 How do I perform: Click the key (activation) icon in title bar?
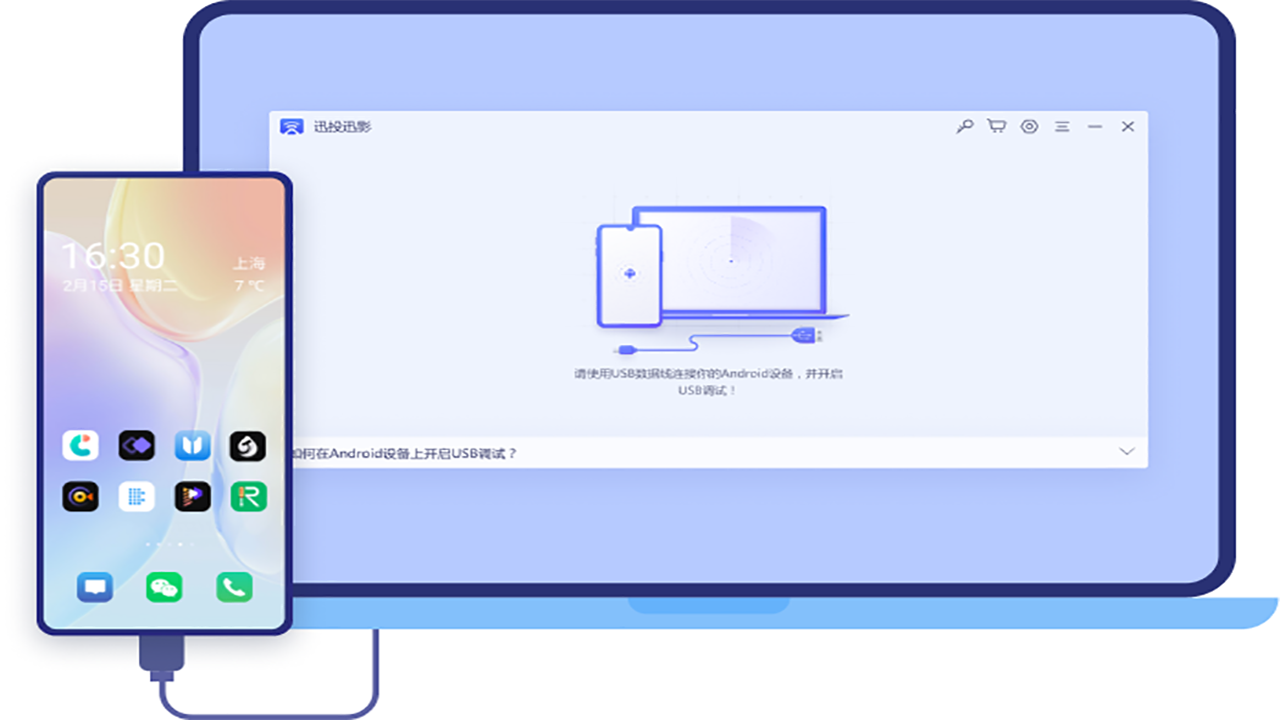coord(964,127)
